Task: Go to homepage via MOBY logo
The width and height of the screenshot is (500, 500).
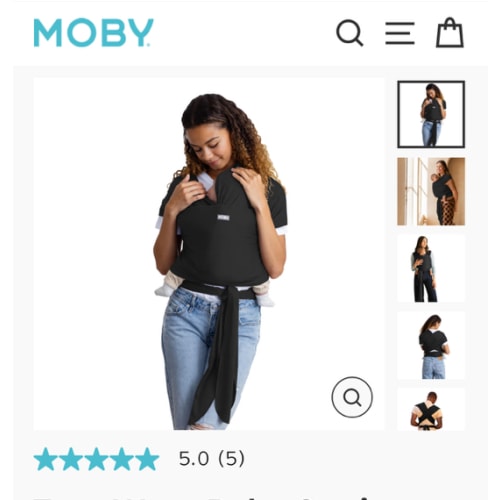Action: point(94,33)
